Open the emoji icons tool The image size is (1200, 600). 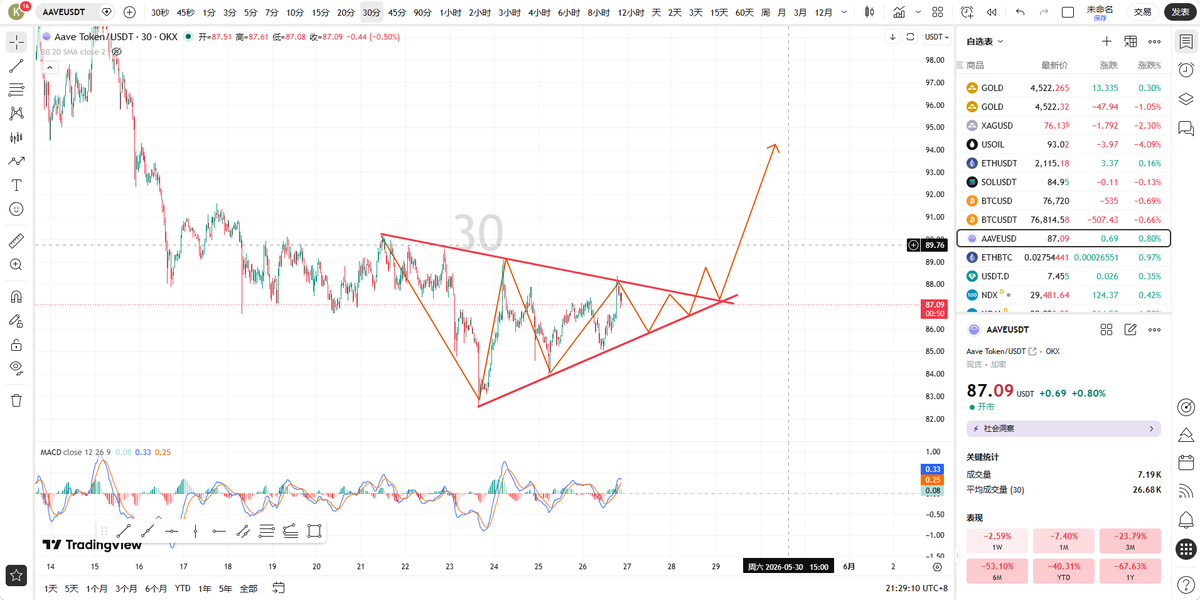[16, 209]
